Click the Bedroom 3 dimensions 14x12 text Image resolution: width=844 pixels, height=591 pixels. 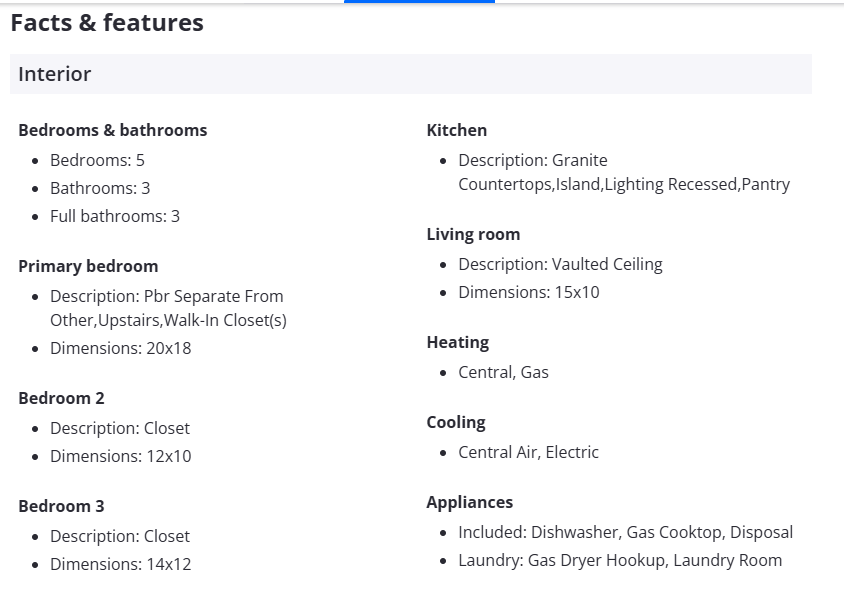pyautogui.click(x=120, y=564)
